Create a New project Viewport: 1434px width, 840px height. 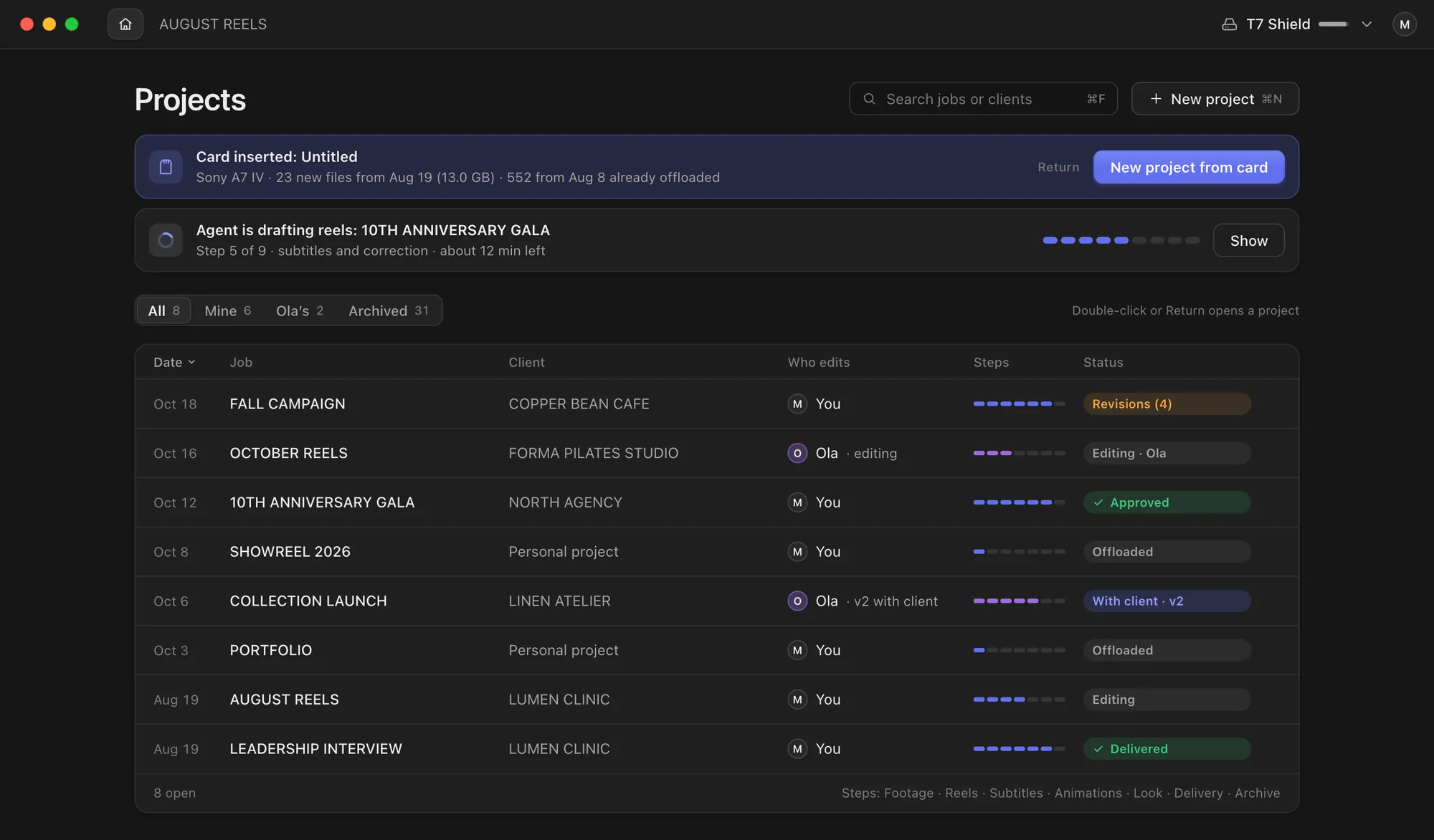tap(1215, 99)
